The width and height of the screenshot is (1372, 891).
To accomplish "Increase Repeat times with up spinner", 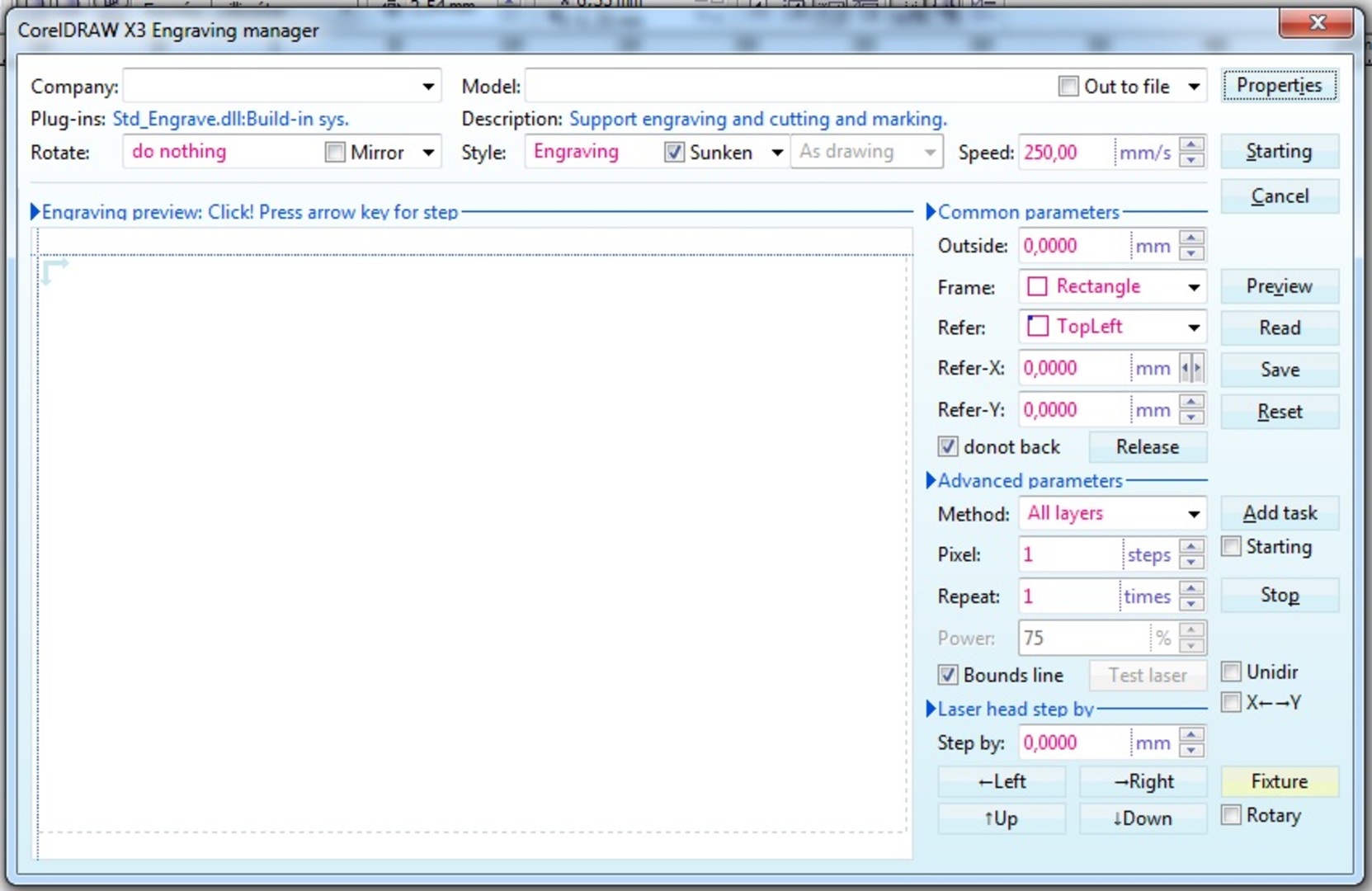I will tap(1190, 588).
